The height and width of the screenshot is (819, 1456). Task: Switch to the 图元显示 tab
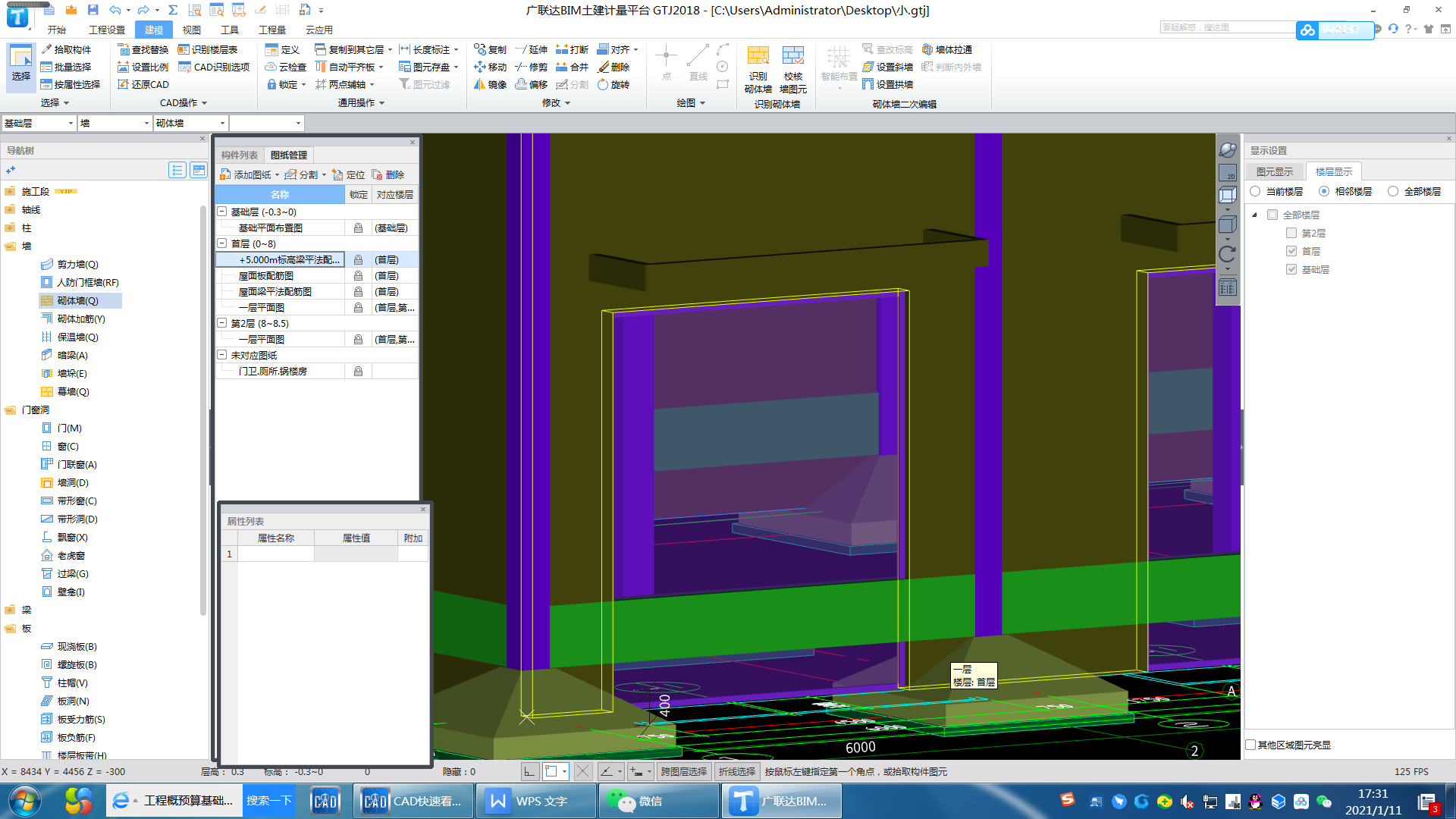click(x=1275, y=171)
